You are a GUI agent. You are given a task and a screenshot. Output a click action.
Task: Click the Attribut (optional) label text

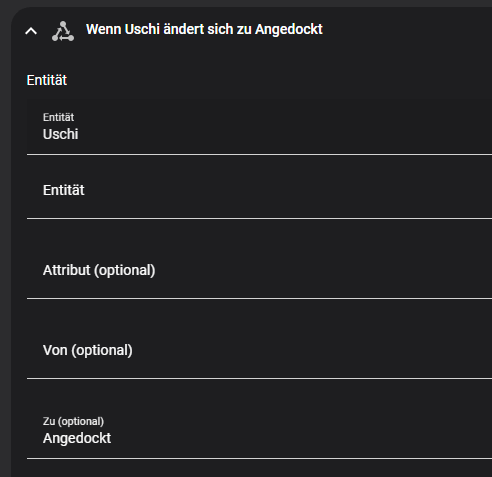tap(99, 270)
